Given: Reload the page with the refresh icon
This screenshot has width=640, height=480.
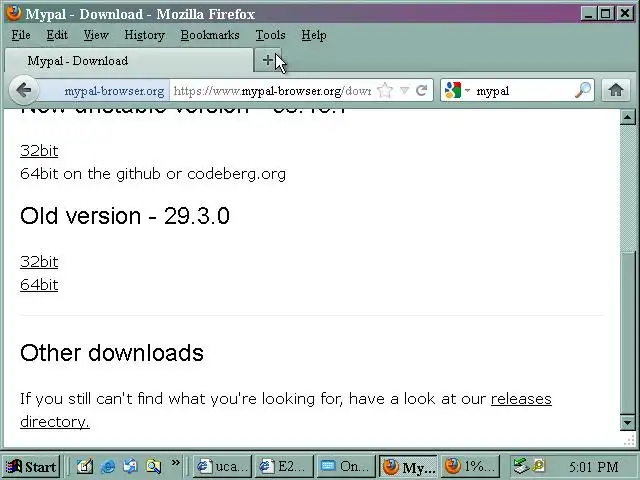Looking at the screenshot, I should click(422, 90).
